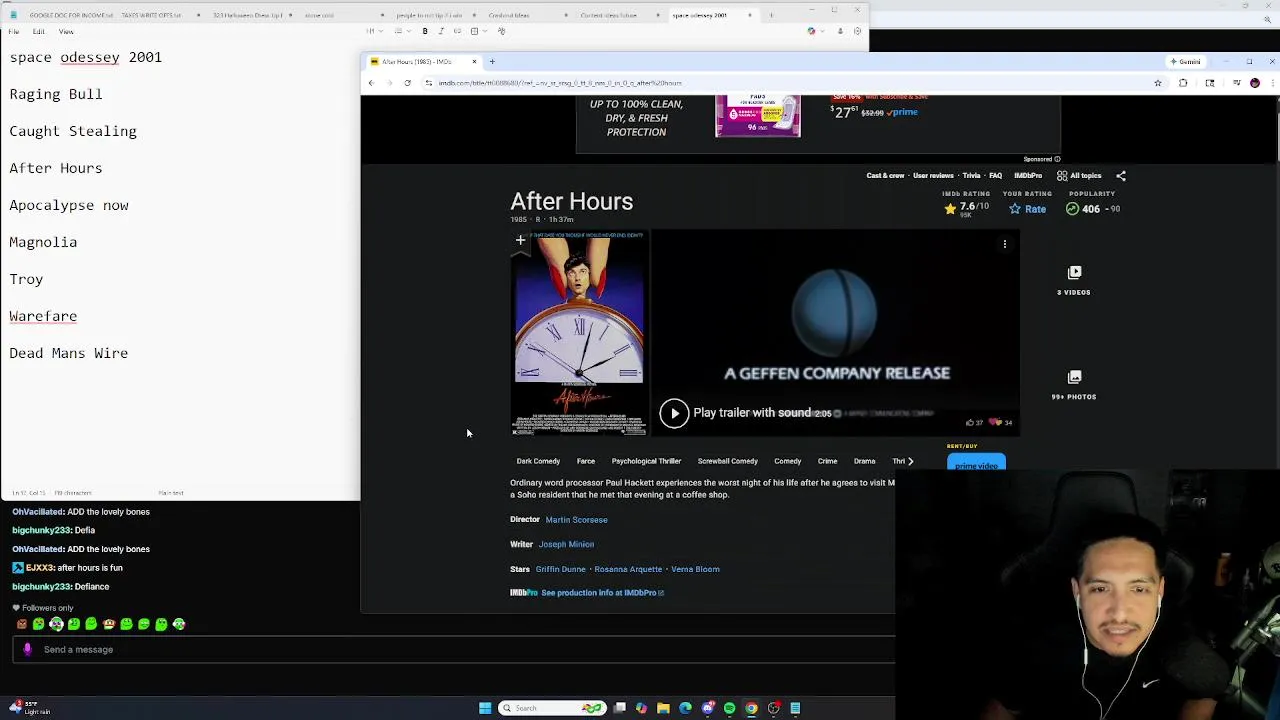The image size is (1280, 720).
Task: Open the IMDb rating 7.6/10 details
Action: tap(966, 209)
